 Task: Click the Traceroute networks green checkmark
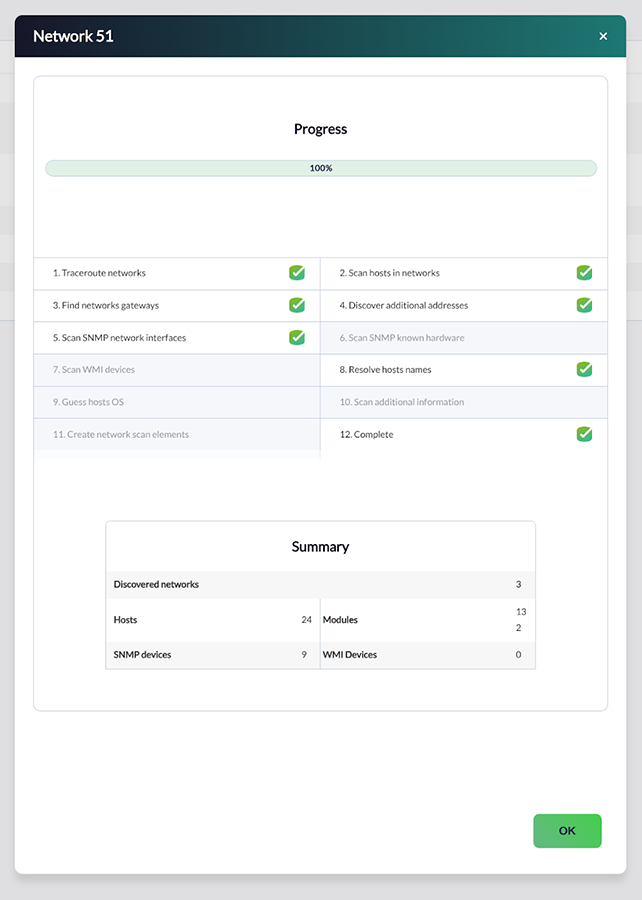click(x=297, y=273)
